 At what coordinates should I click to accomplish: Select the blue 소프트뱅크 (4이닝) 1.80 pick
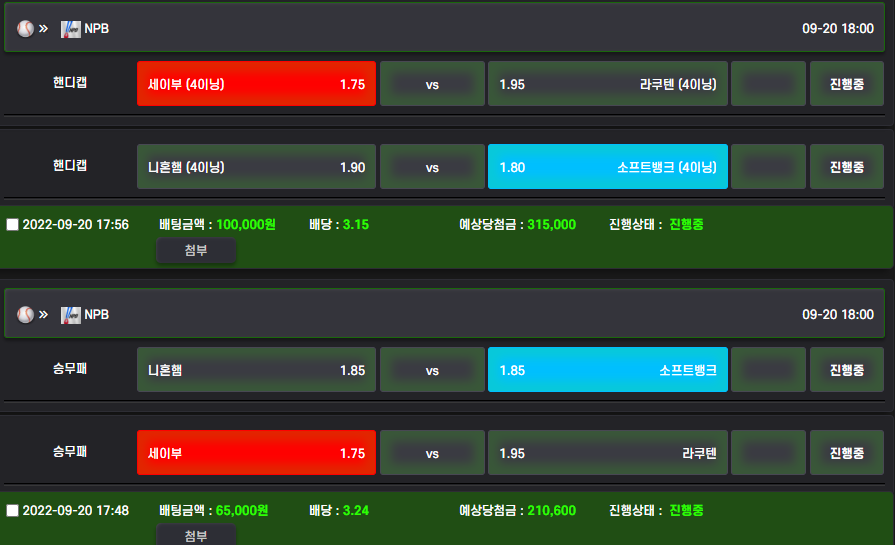(x=607, y=167)
